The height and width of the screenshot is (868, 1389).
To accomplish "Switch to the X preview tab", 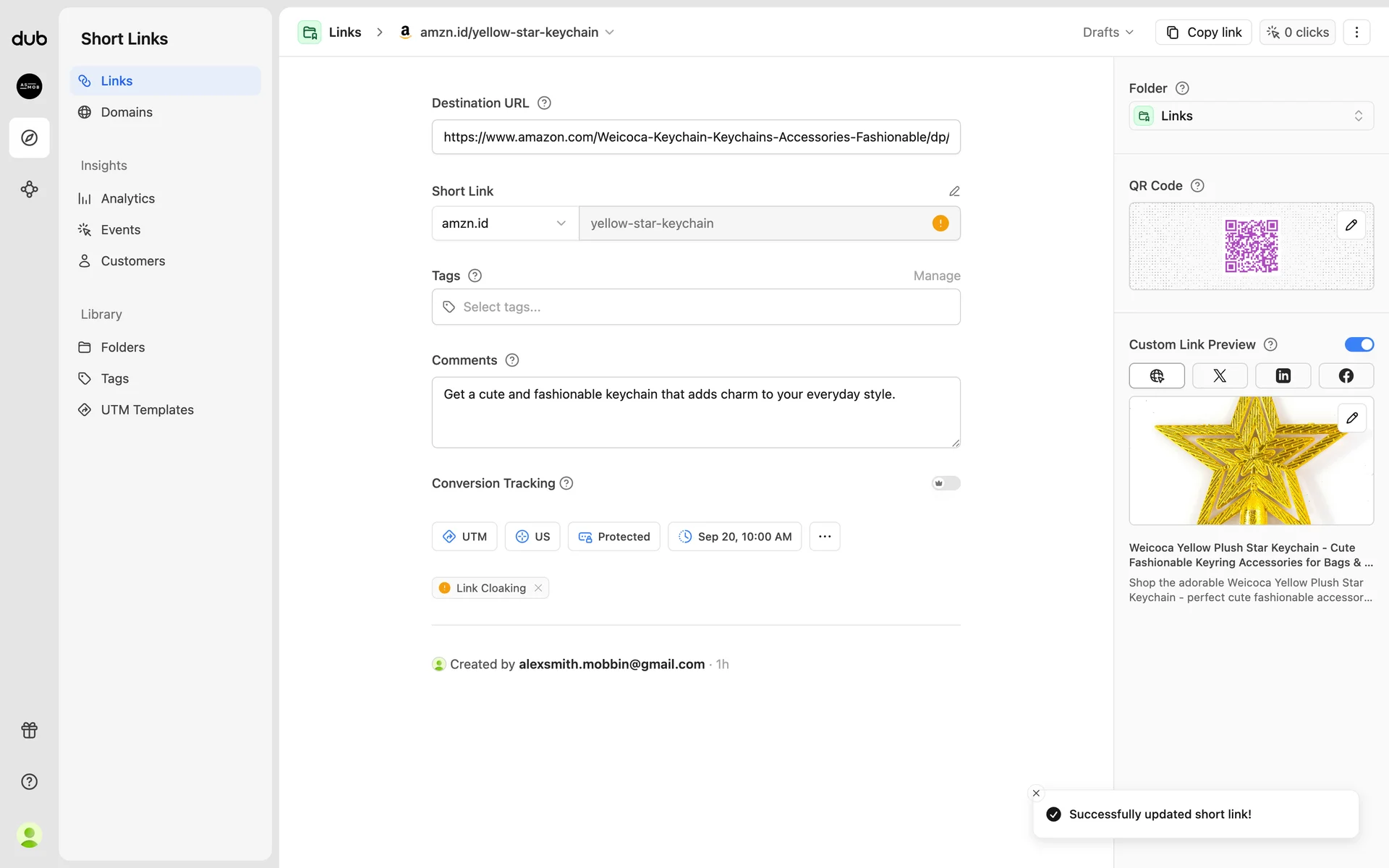I will pyautogui.click(x=1220, y=375).
